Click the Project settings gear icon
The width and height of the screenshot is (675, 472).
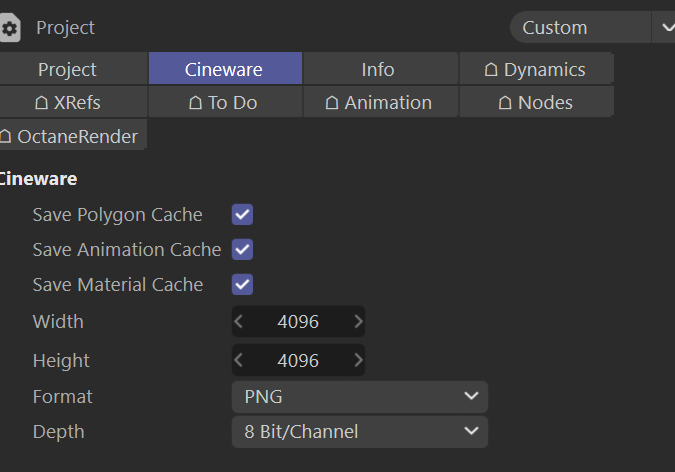[x=10, y=28]
